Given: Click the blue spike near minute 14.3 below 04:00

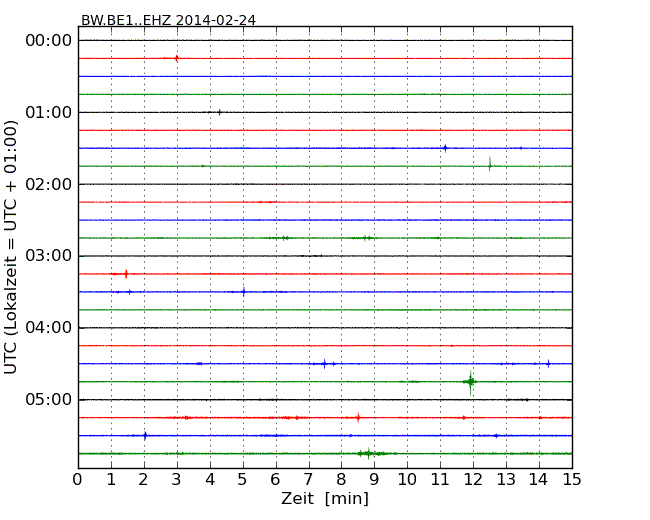Looking at the screenshot, I should pos(548,364).
